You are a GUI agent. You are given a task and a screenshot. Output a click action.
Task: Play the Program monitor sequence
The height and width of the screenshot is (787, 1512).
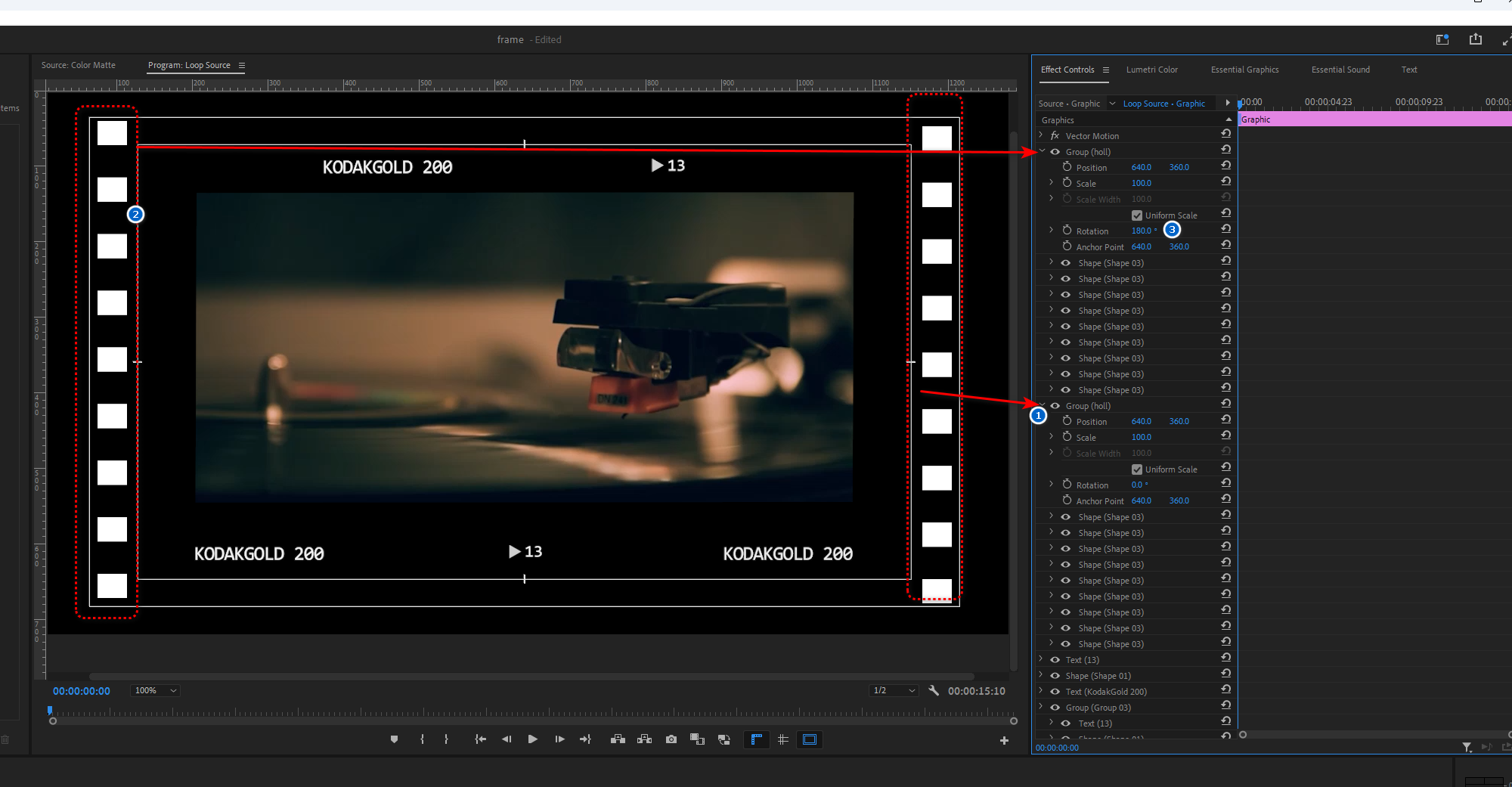532,739
